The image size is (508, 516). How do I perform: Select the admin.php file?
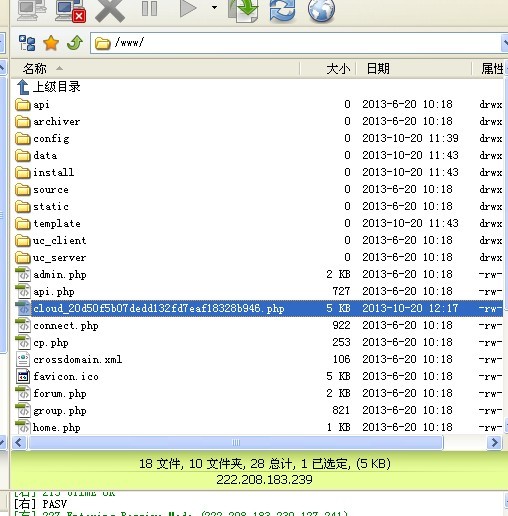coord(257,274)
